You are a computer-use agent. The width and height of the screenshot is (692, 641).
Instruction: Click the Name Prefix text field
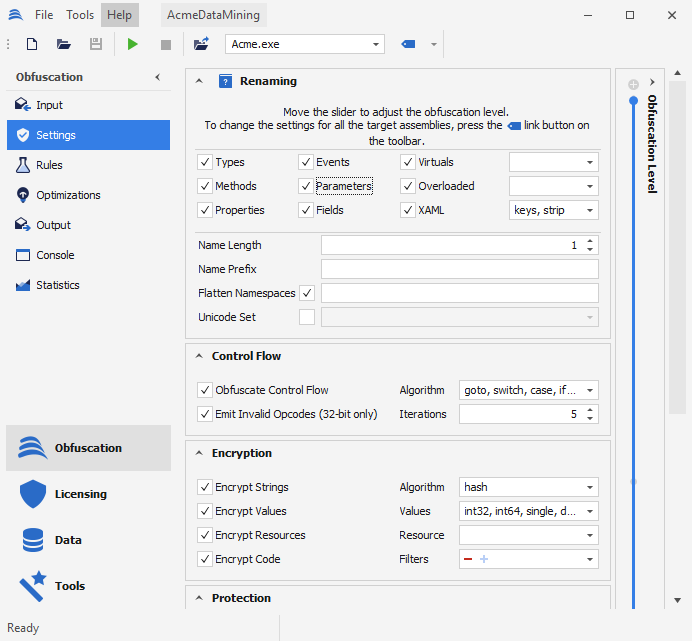[459, 269]
